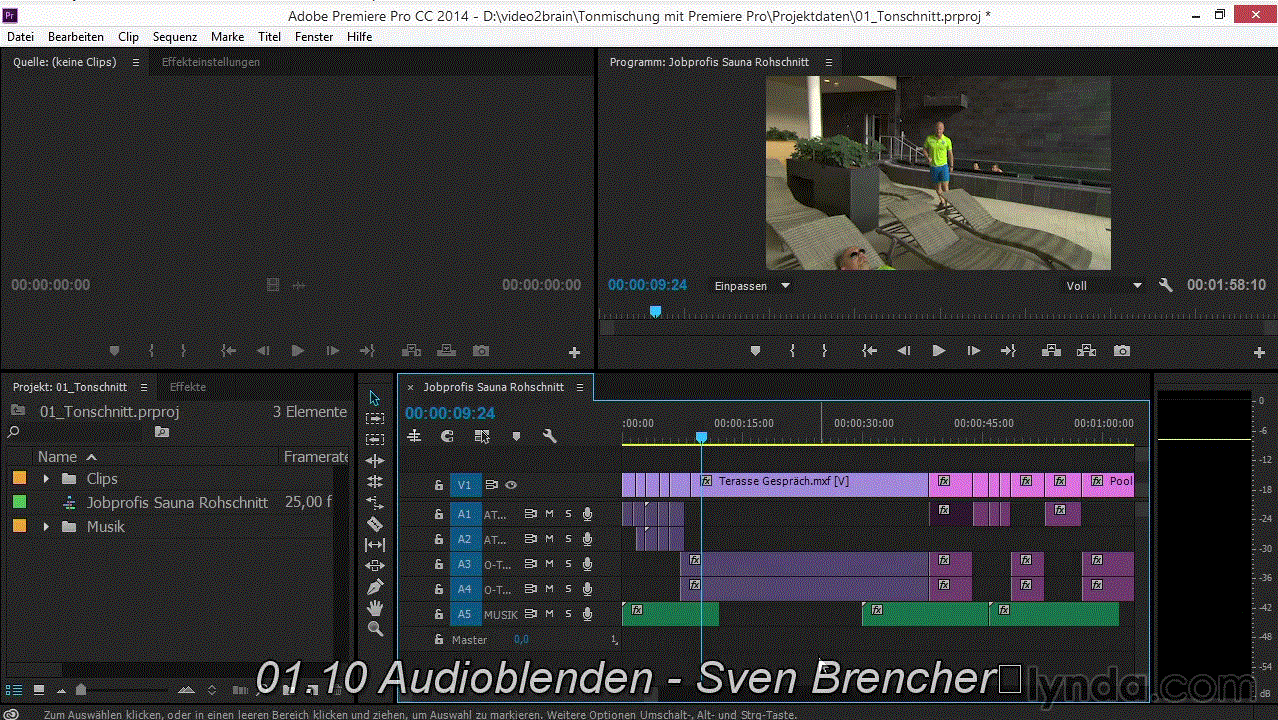Open the Program monitor button editor plus
The image size is (1278, 720).
(x=1259, y=352)
